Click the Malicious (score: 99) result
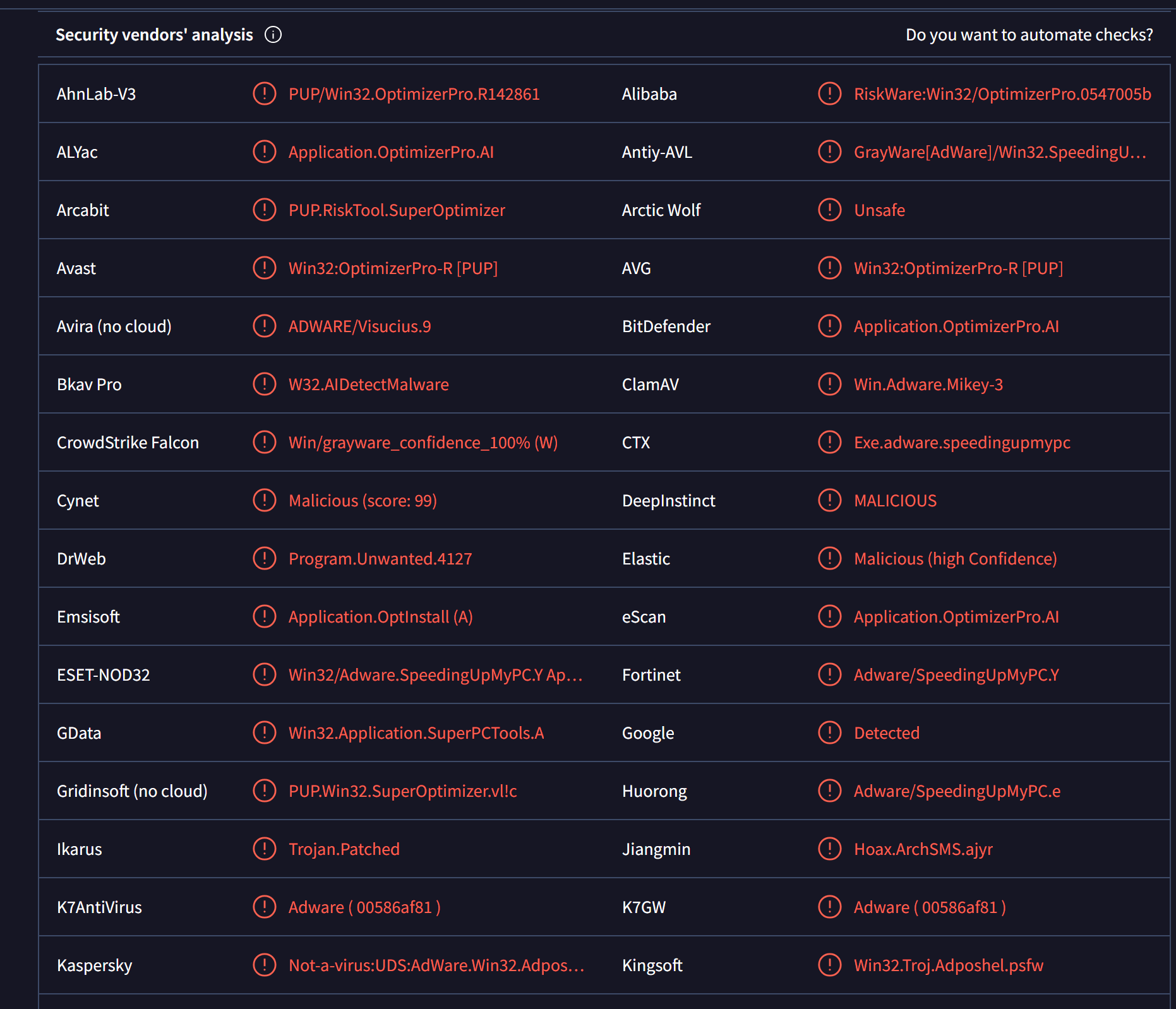 (363, 501)
